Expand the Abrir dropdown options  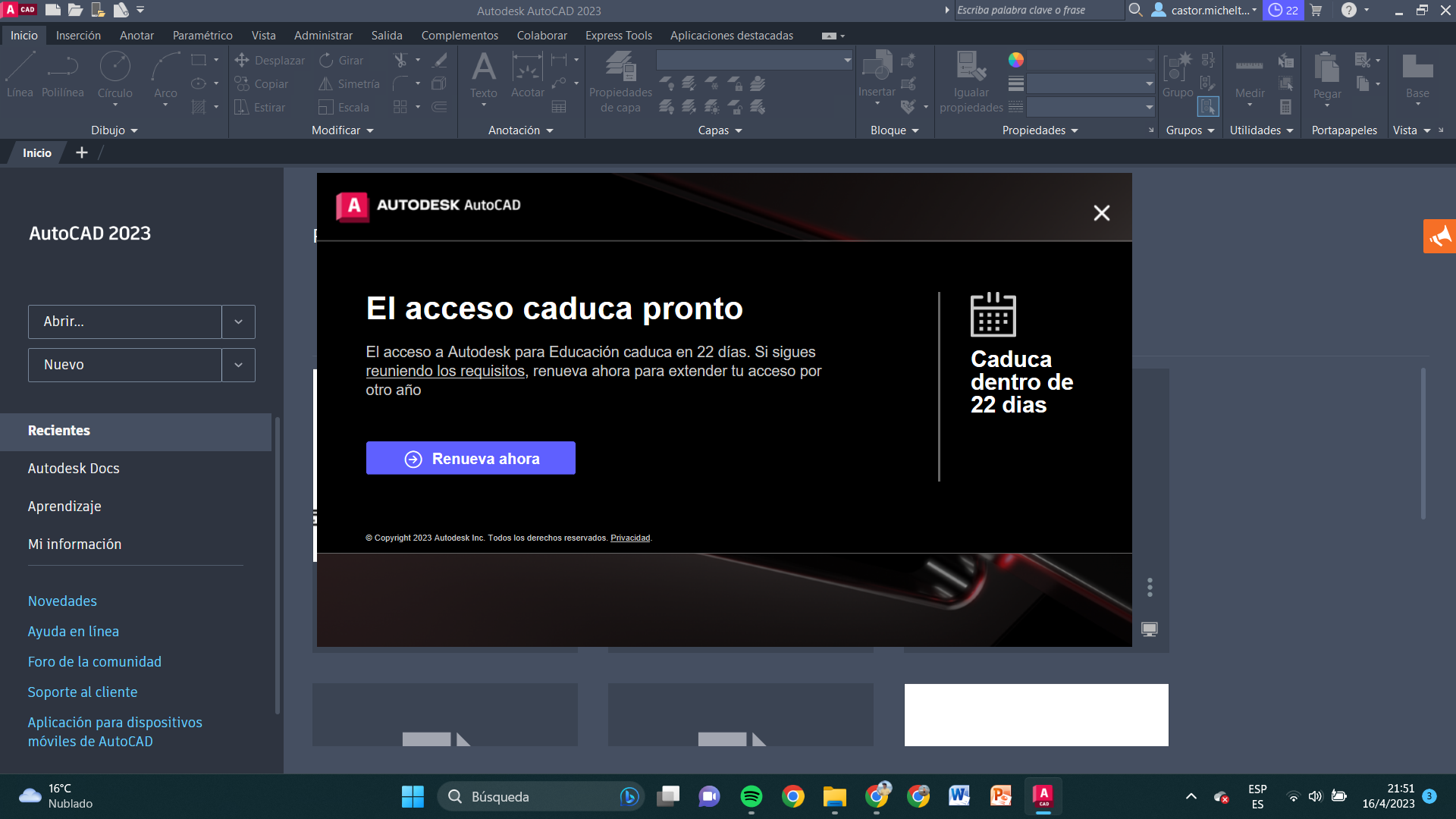(x=238, y=322)
